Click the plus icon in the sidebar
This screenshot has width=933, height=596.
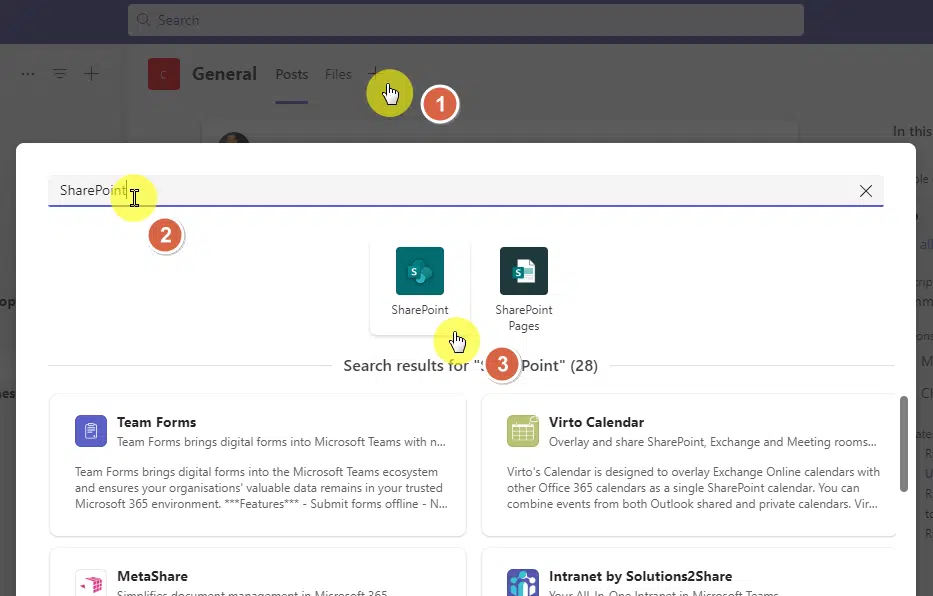click(x=91, y=74)
